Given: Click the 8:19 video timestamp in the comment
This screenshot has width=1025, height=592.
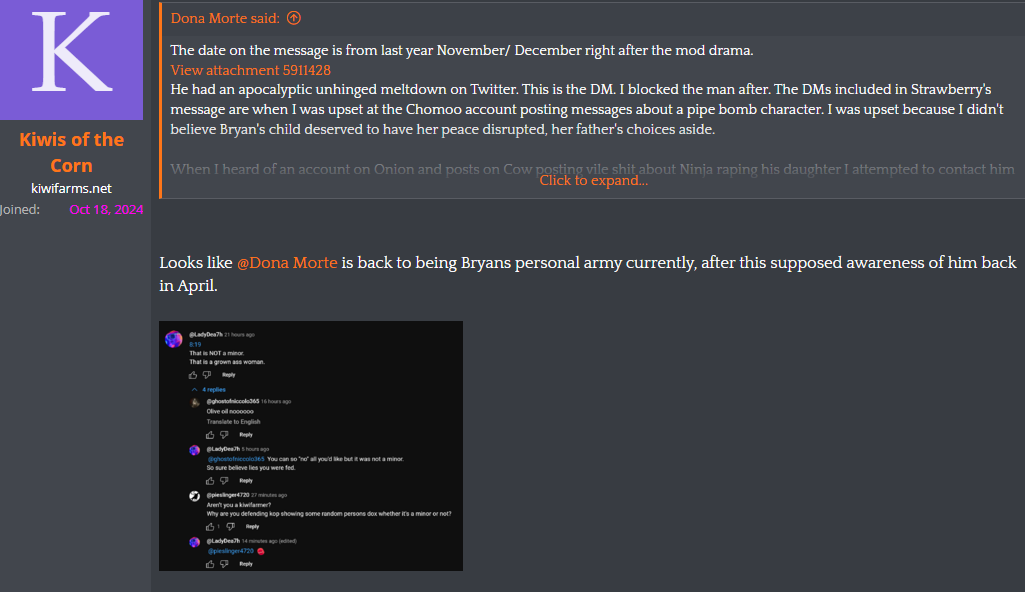Looking at the screenshot, I should [195, 344].
